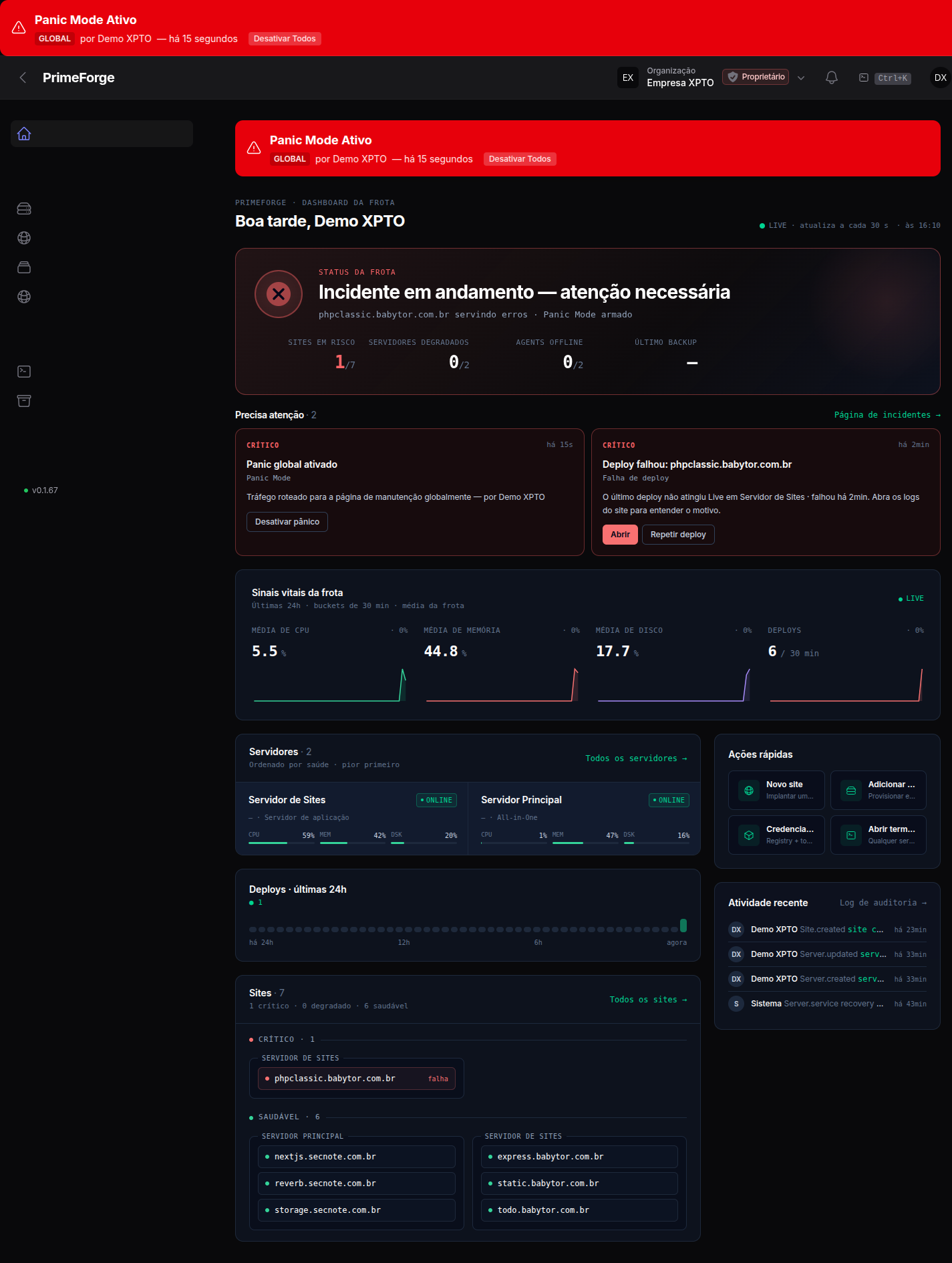Open phpclassic.babytor.com.br failing site

pyautogui.click(x=357, y=1079)
